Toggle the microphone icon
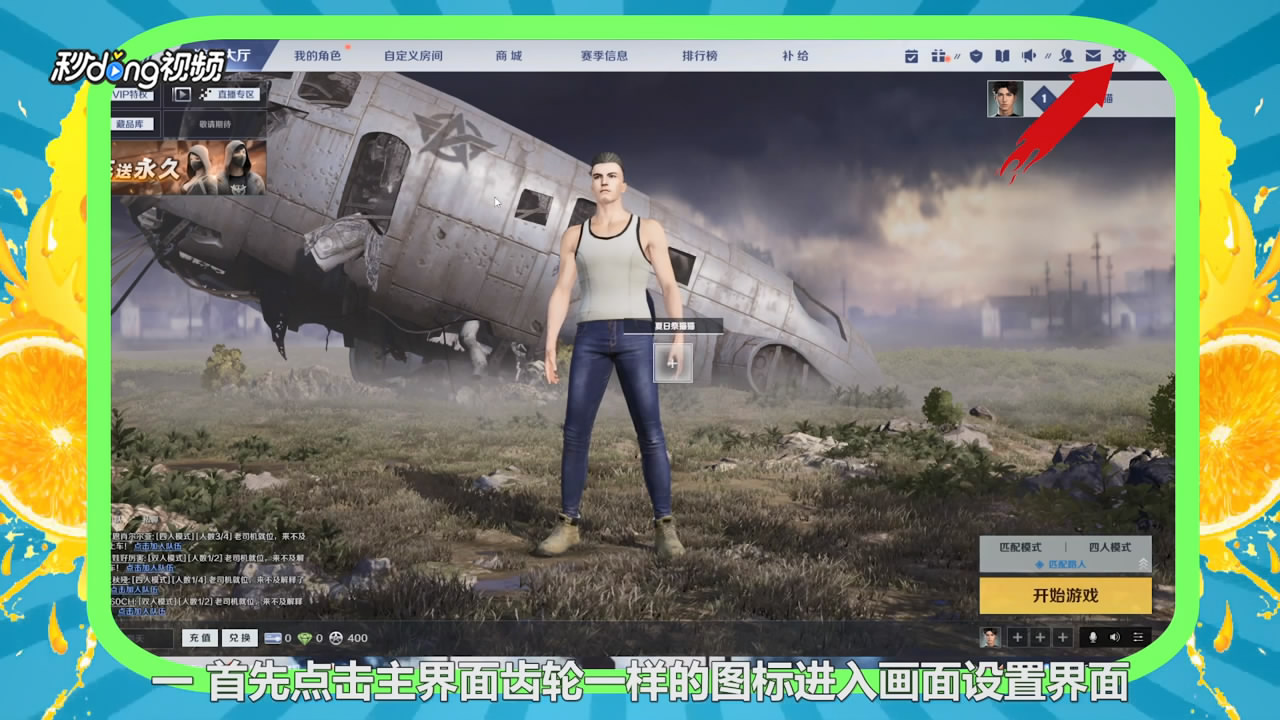This screenshot has height=720, width=1280. pyautogui.click(x=1093, y=637)
